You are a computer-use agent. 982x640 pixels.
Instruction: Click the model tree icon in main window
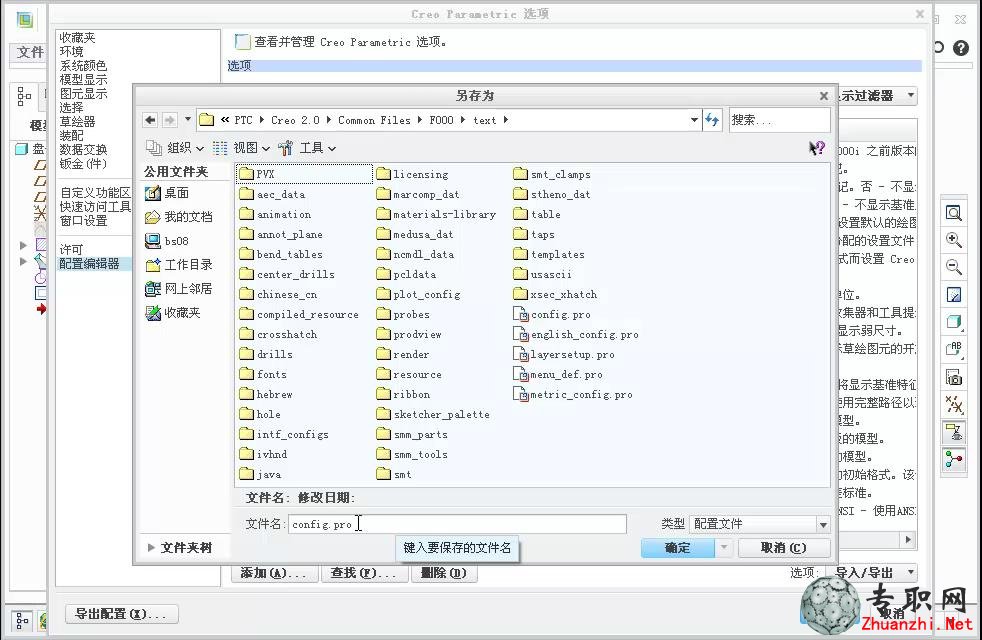[x=24, y=96]
